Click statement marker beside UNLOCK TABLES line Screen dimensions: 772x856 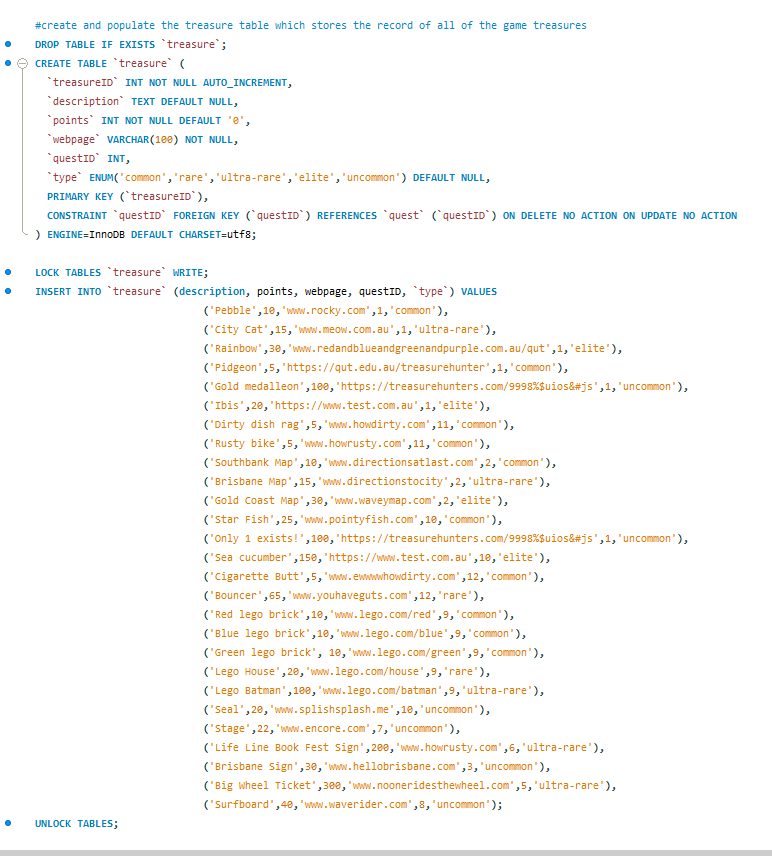[8, 823]
